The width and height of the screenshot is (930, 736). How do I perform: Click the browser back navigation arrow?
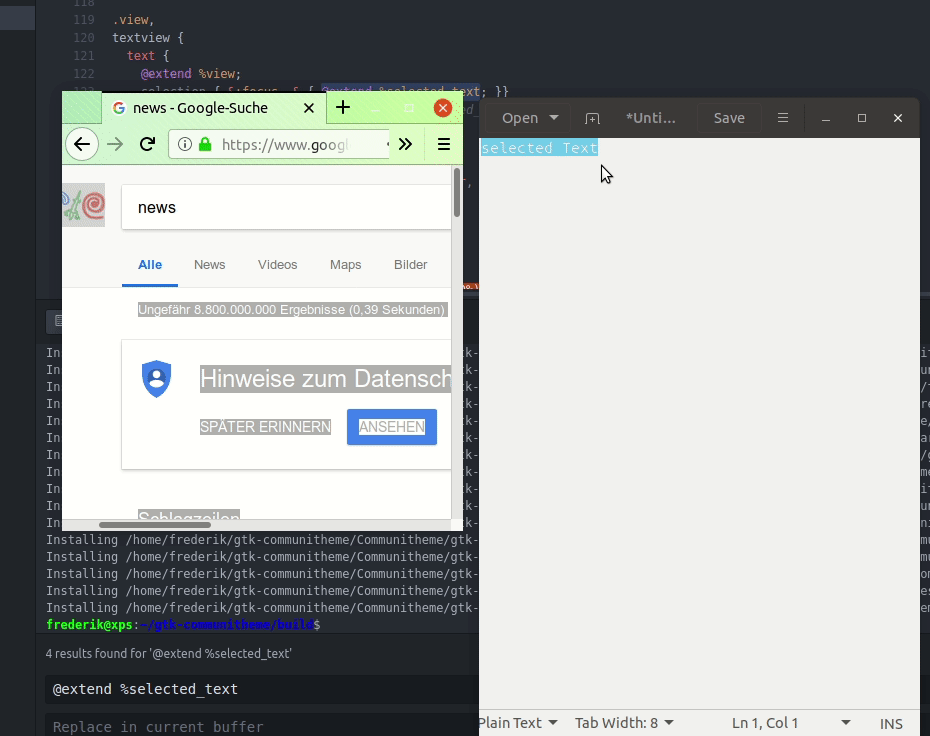(82, 144)
